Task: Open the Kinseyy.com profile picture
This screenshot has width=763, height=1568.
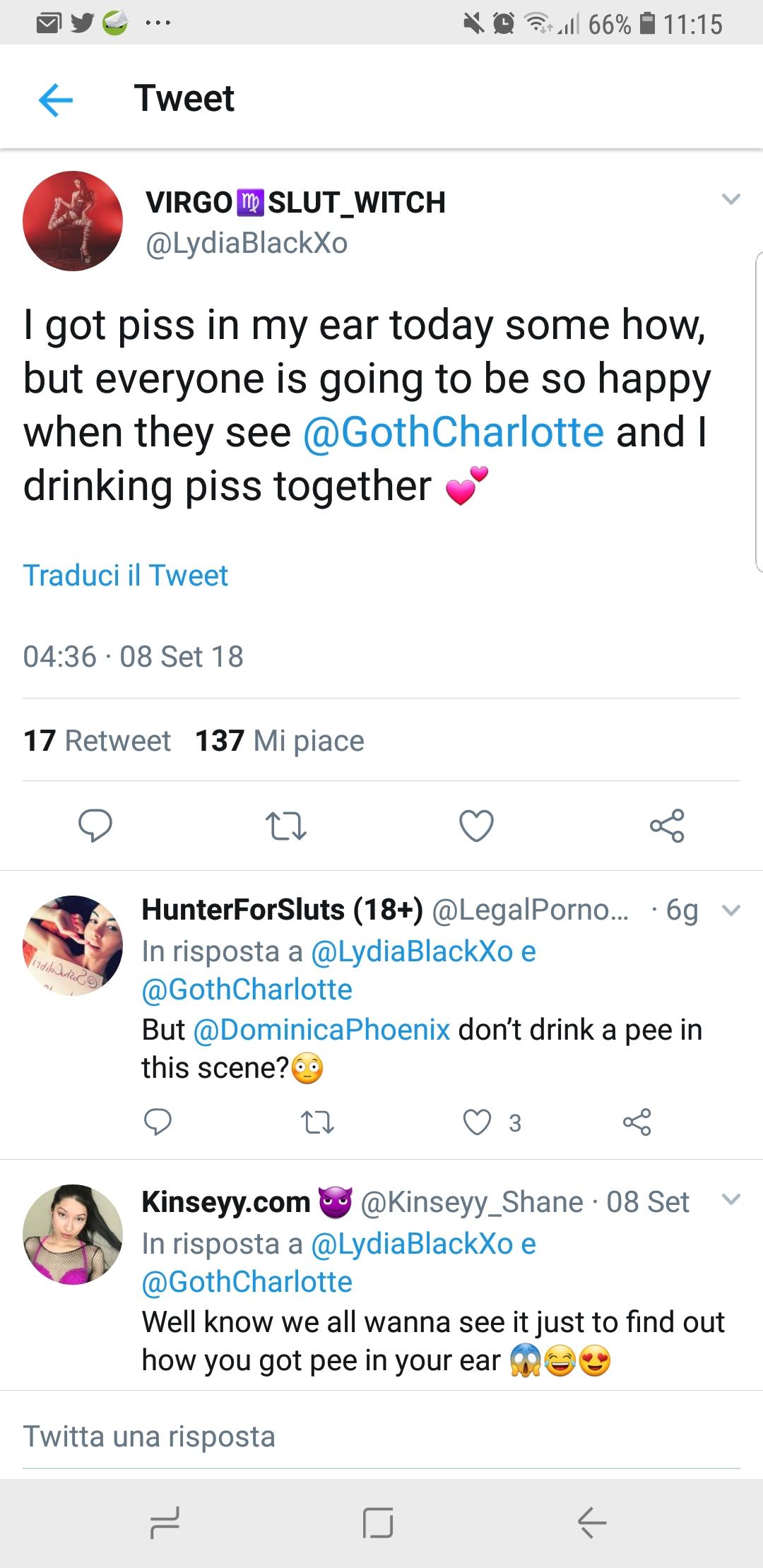Action: pyautogui.click(x=73, y=1234)
